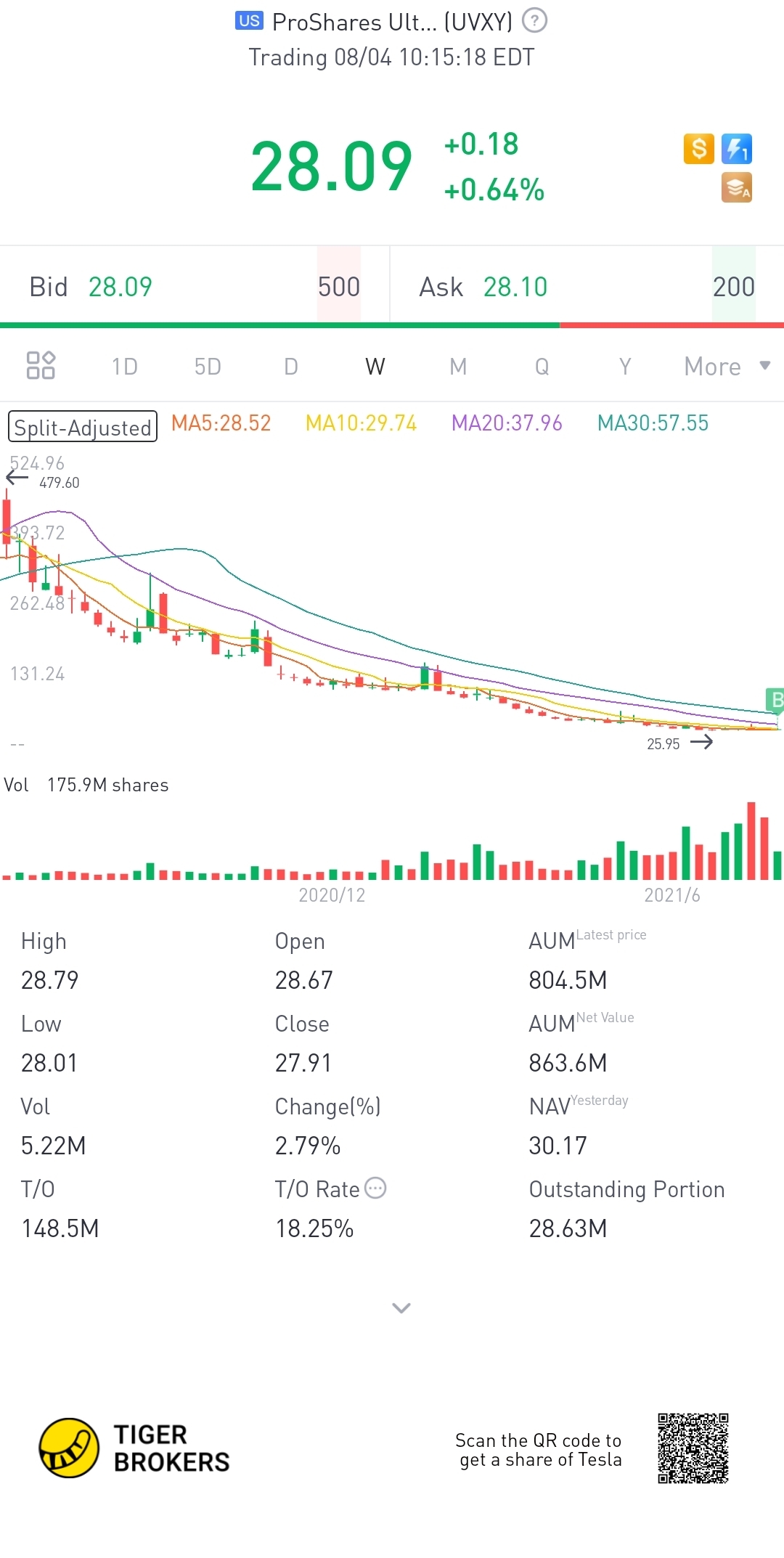Tap the MA30:57.55 indicator label
This screenshot has height=1558, width=784.
pyautogui.click(x=653, y=423)
